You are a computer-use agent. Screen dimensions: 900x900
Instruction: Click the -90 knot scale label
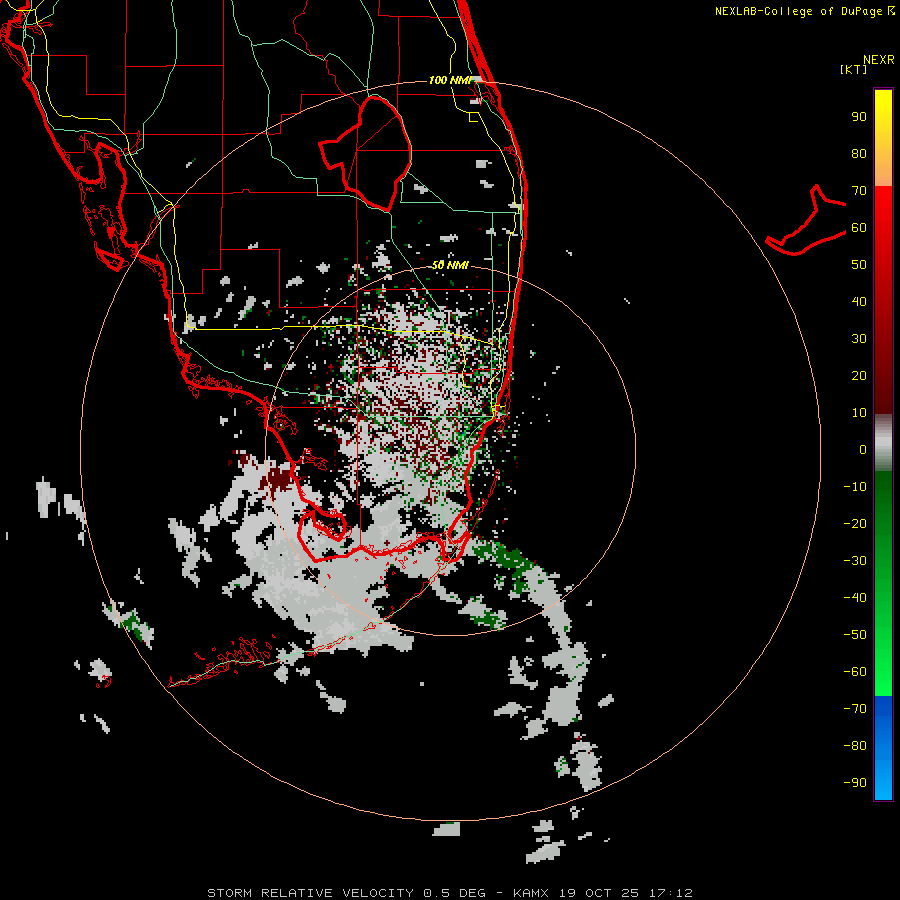click(855, 783)
